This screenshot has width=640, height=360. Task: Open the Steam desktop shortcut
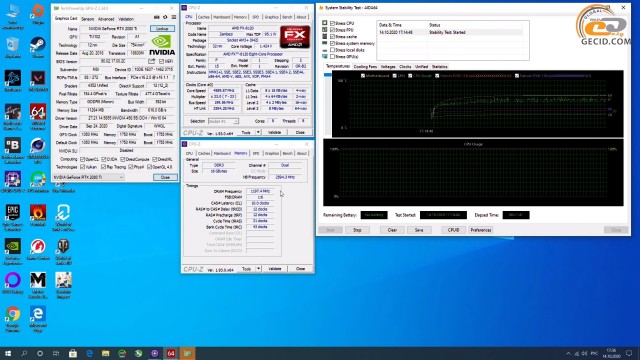point(38,48)
